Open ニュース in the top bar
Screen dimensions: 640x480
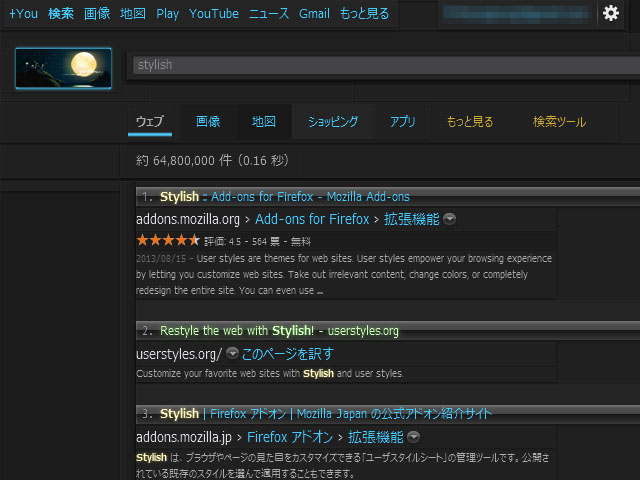coord(269,14)
